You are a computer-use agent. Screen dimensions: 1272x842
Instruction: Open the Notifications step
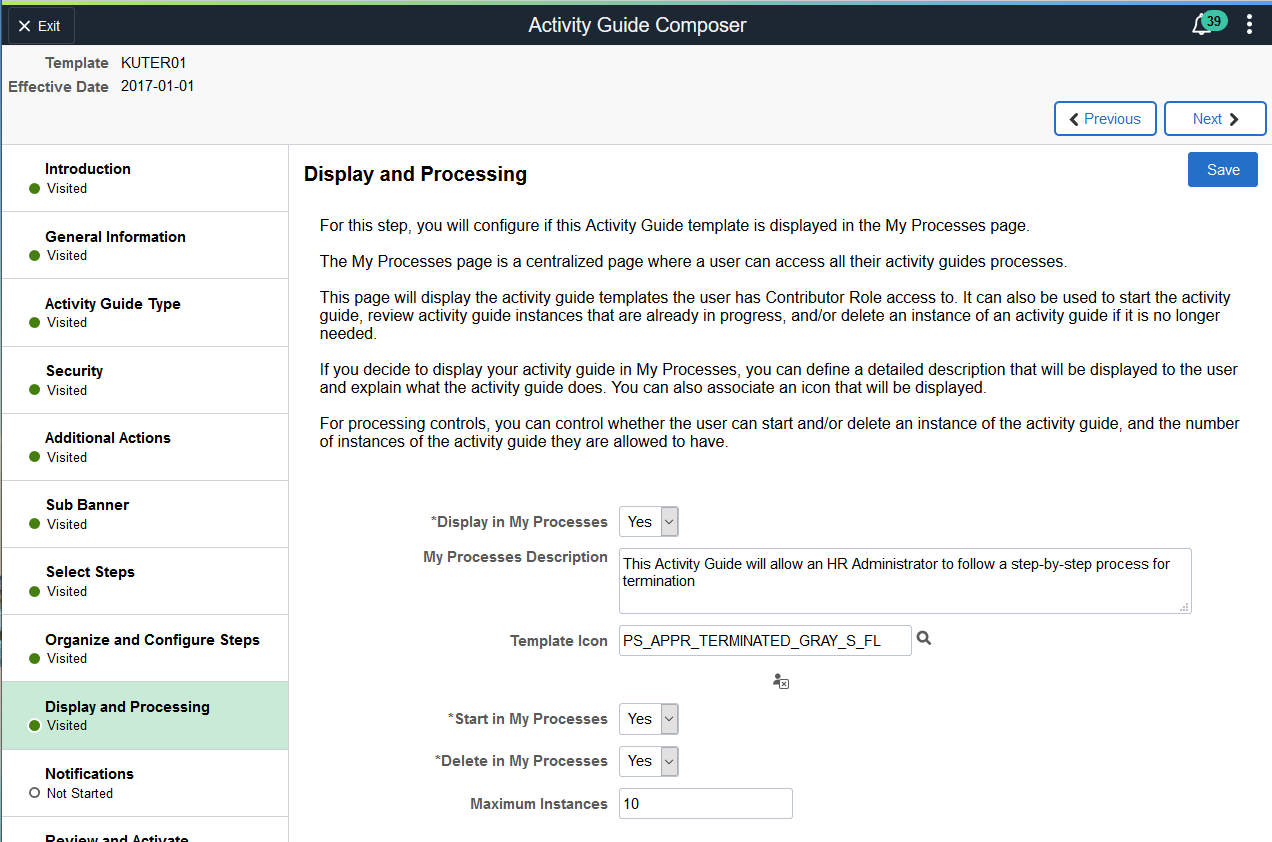pyautogui.click(x=145, y=783)
